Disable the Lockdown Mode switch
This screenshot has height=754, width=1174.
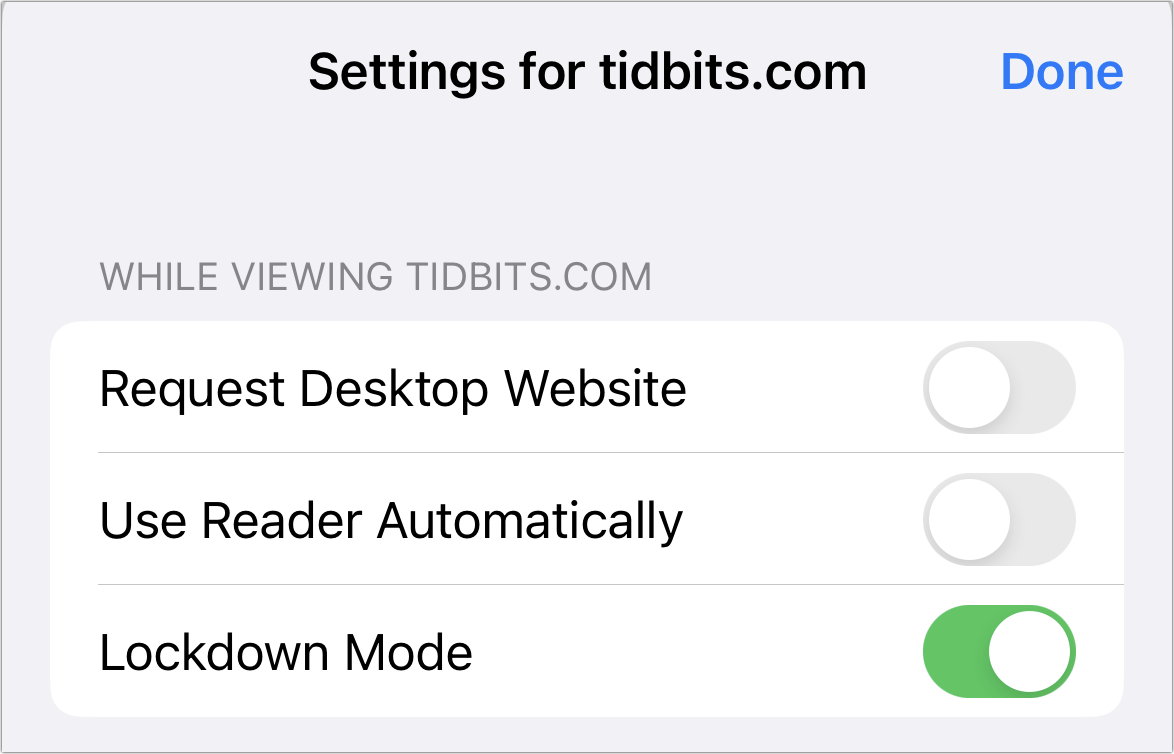click(1000, 651)
